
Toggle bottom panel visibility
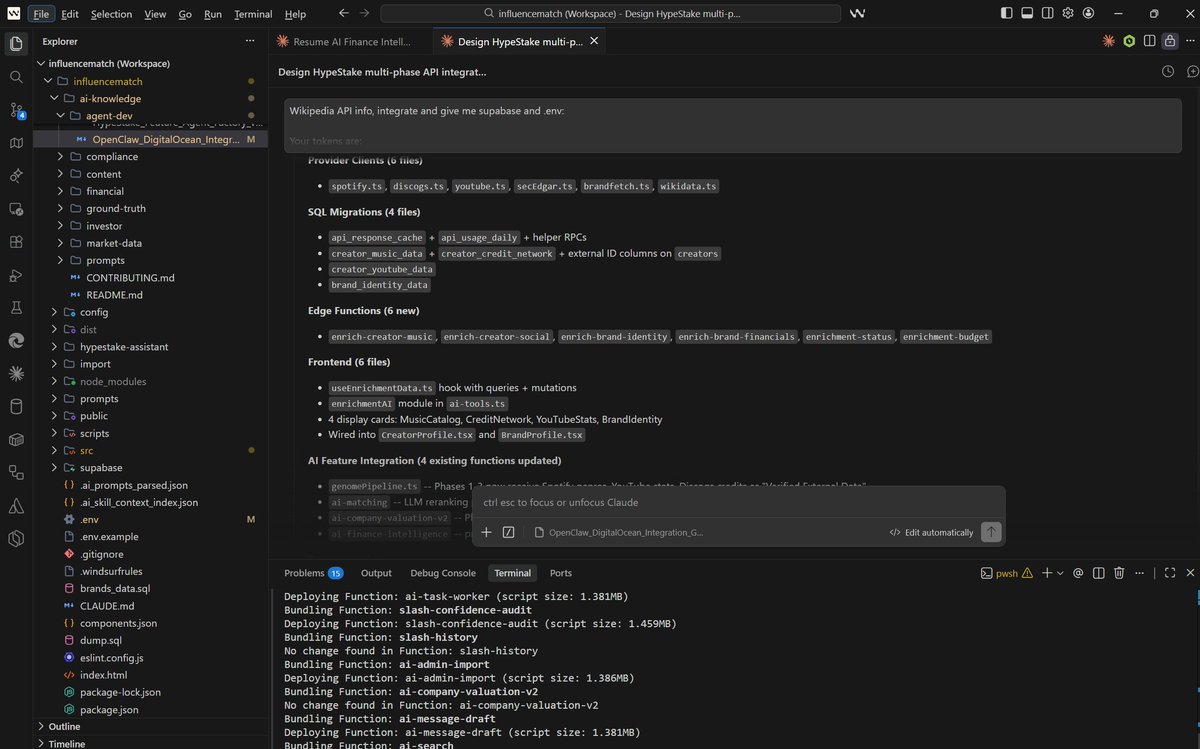(1027, 14)
